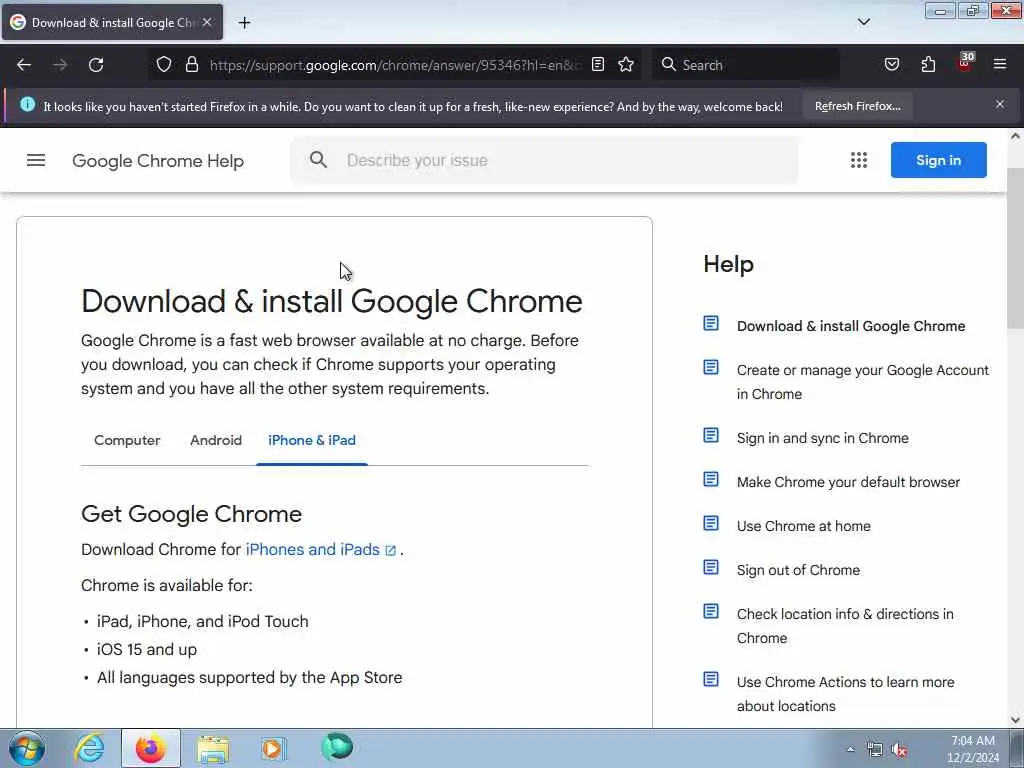Reload the page with the refresh icon
Screen dimensions: 1024x768
[x=96, y=65]
